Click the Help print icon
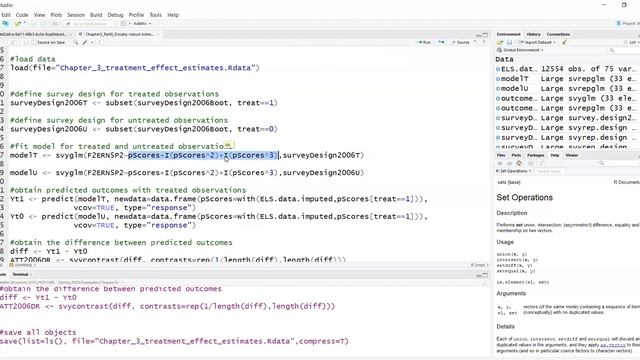 (x=531, y=163)
